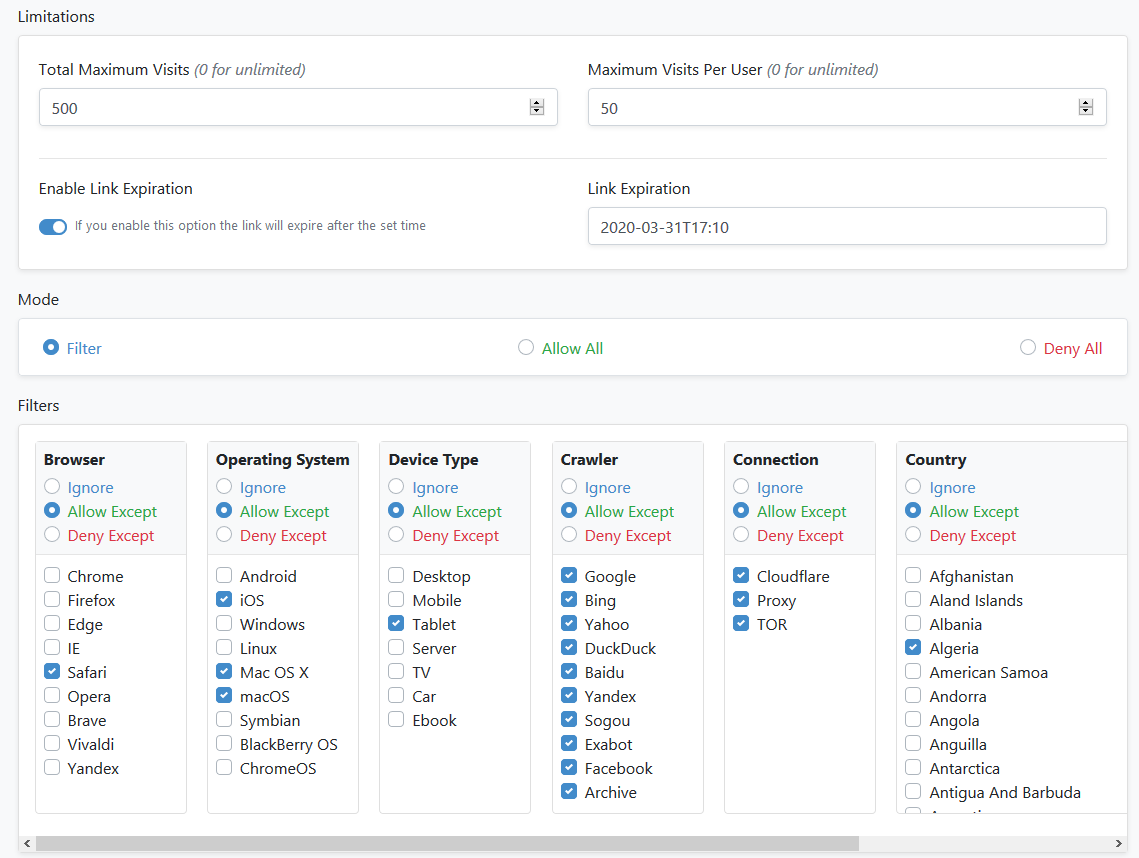Select the Allow All mode

(526, 348)
